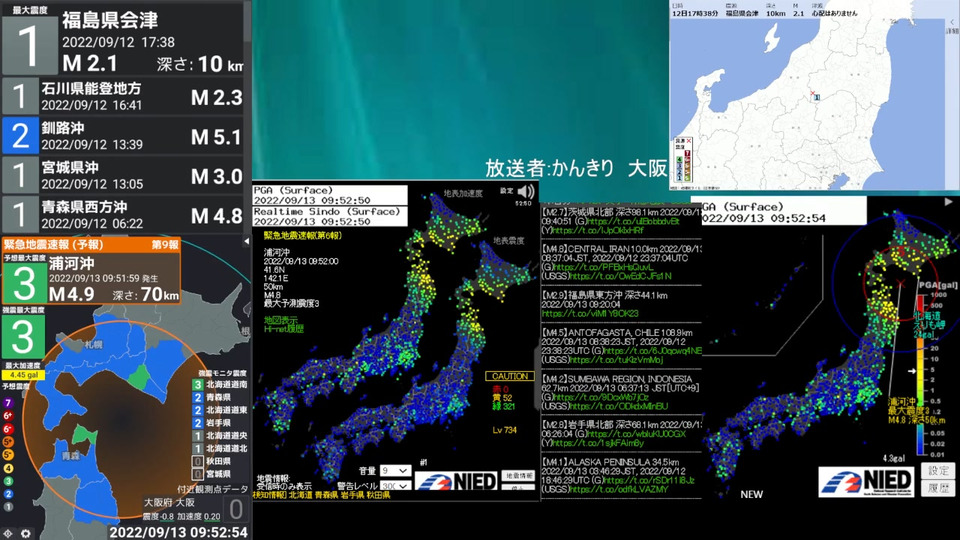Select the 福島県会津 M2.1 earthquake entry
Image resolution: width=960 pixels, height=540 pixels.
[x=123, y=38]
